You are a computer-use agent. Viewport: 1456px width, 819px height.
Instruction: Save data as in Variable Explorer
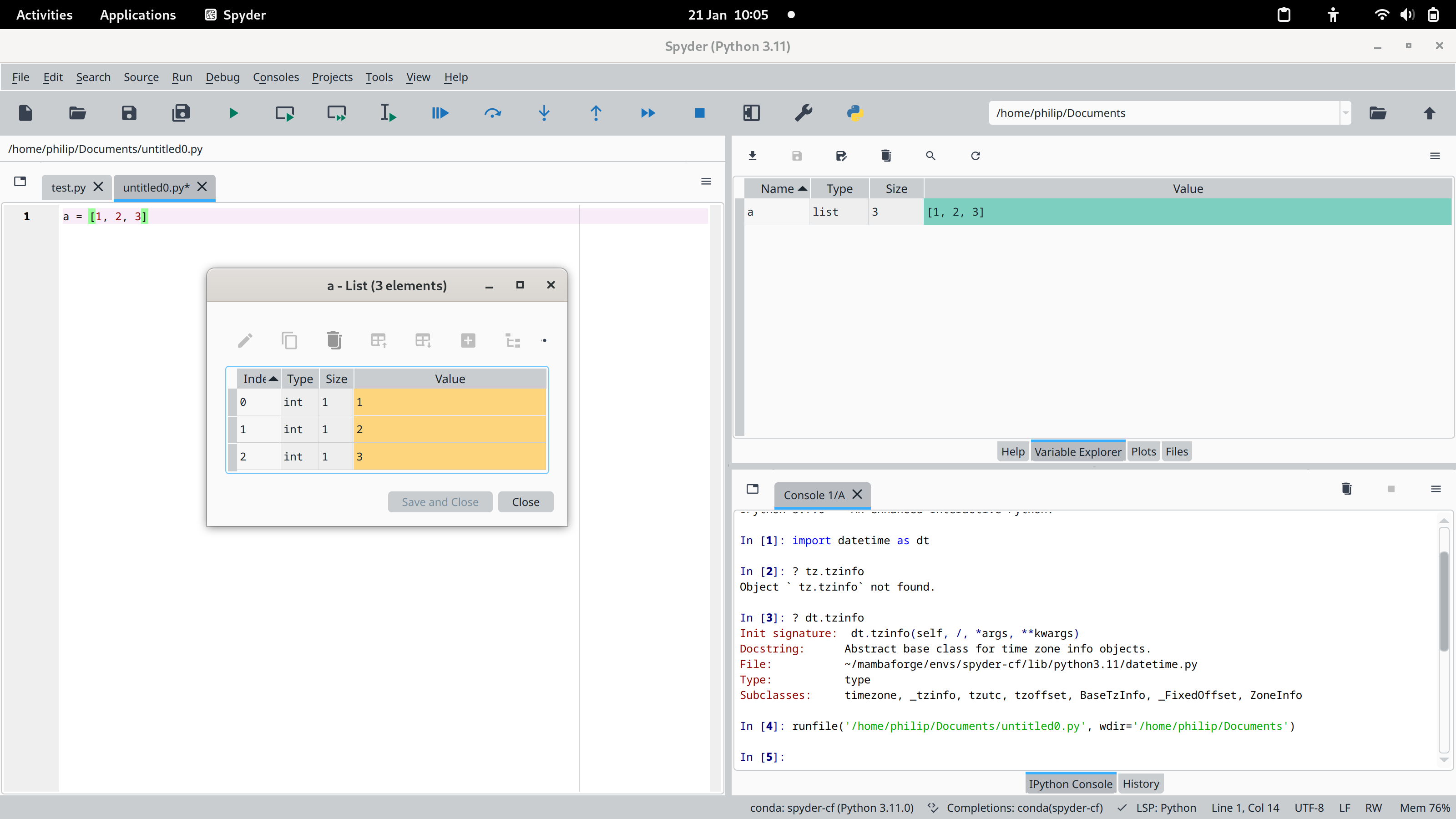[841, 156]
